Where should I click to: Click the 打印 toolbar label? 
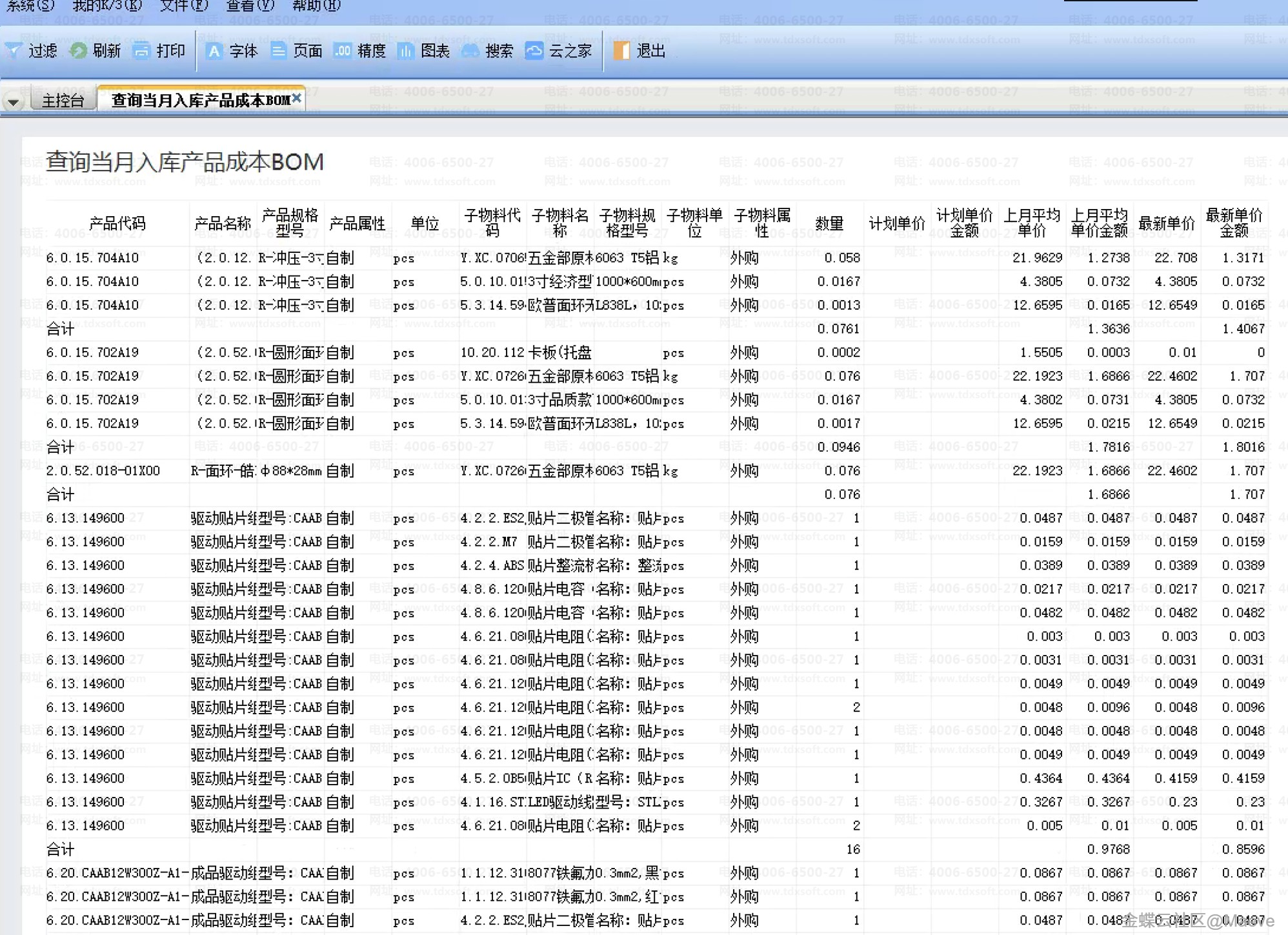tap(171, 51)
